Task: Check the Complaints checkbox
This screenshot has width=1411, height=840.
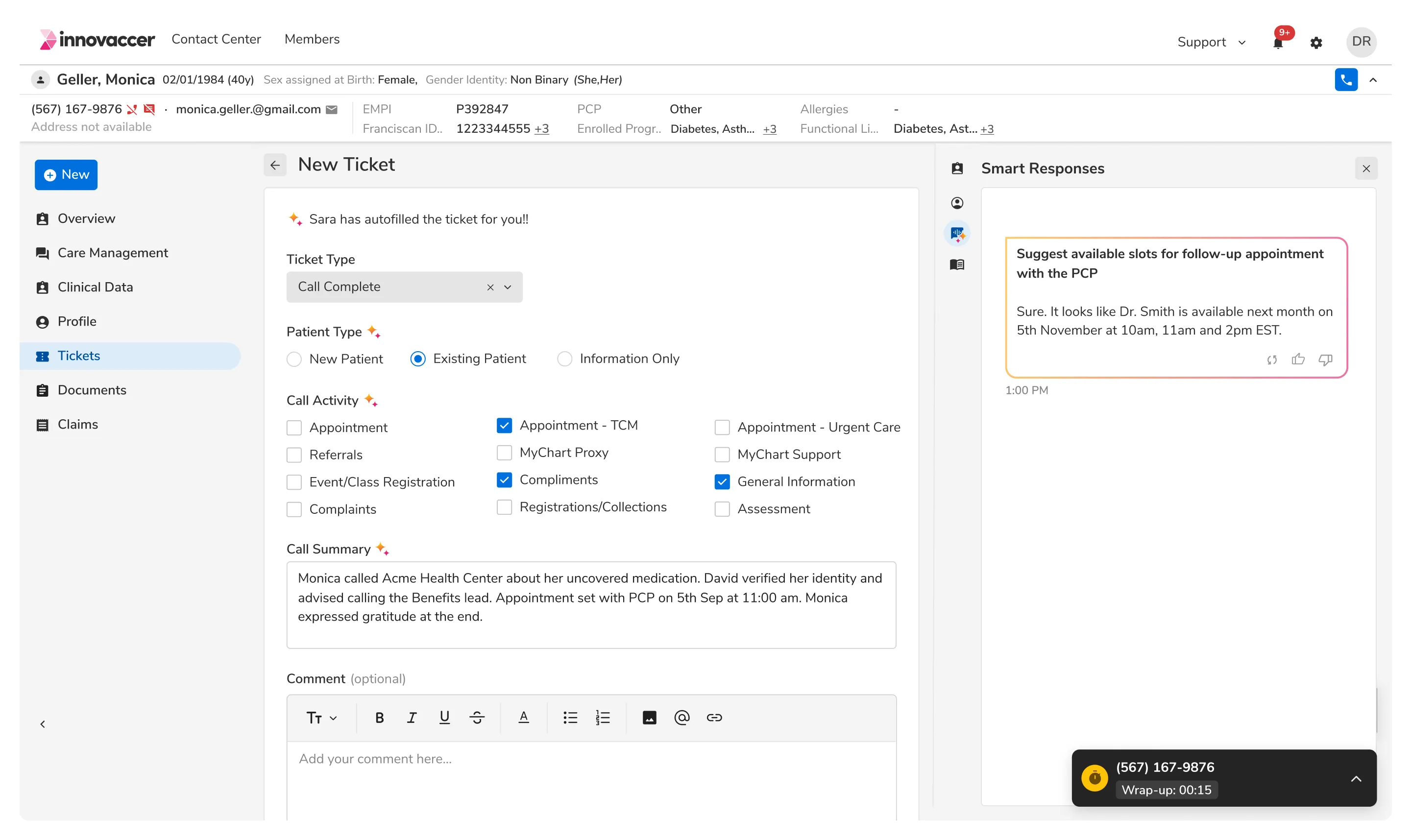Action: pos(294,509)
